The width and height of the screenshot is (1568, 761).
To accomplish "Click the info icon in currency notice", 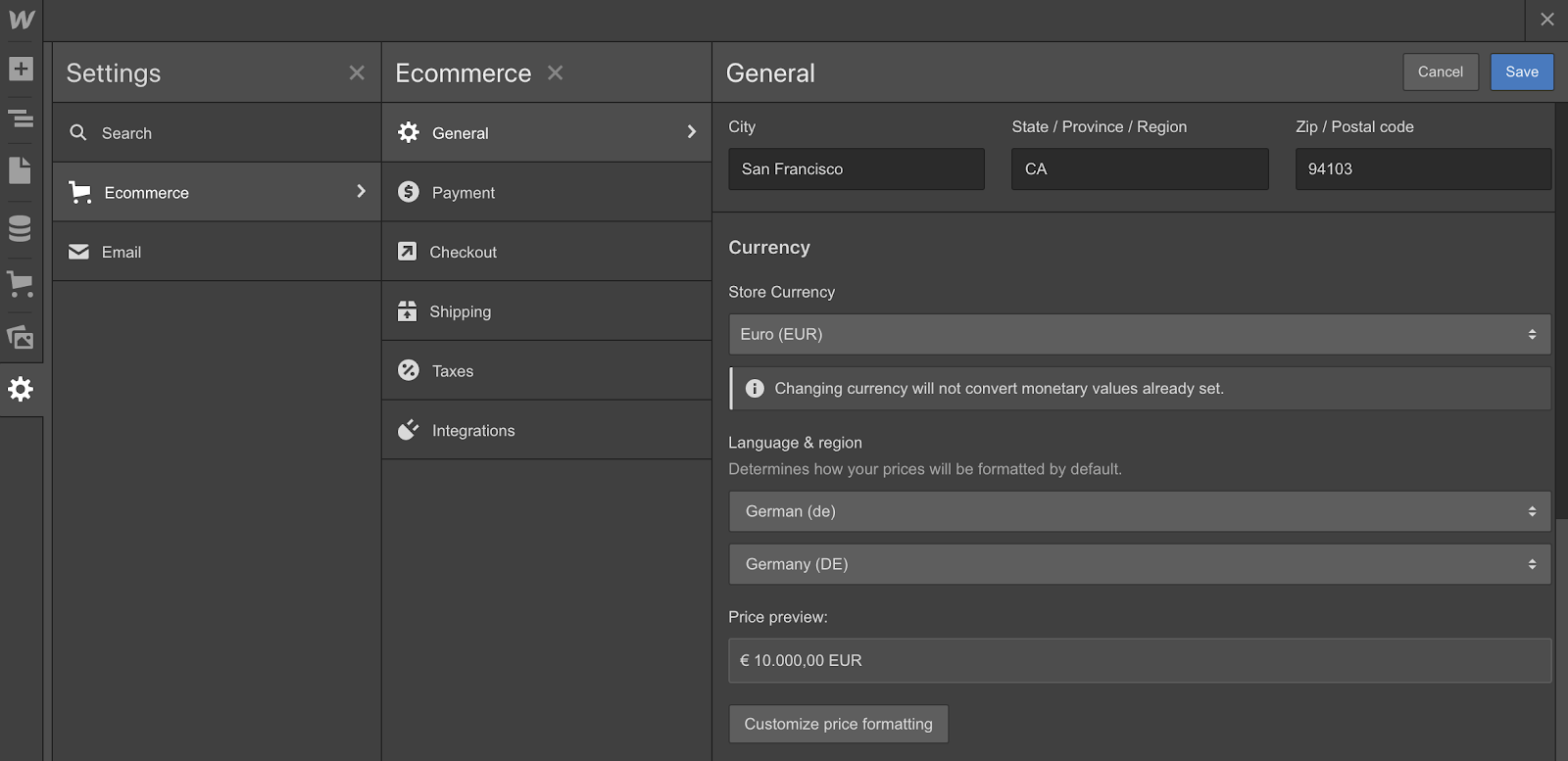I will click(x=755, y=389).
